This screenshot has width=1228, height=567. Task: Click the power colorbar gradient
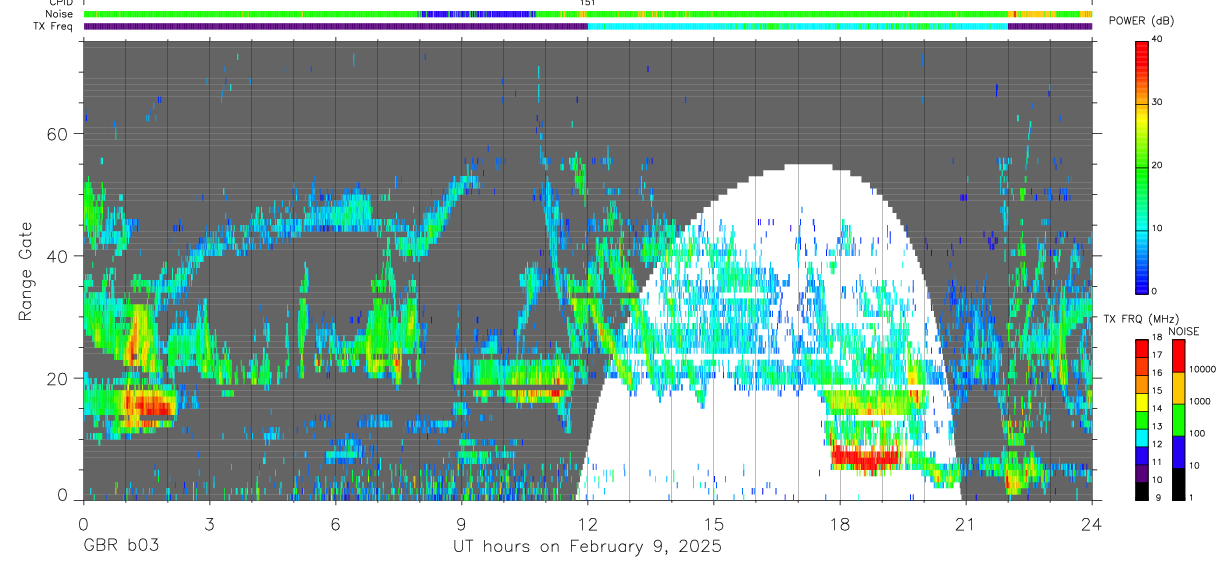coord(1141,166)
